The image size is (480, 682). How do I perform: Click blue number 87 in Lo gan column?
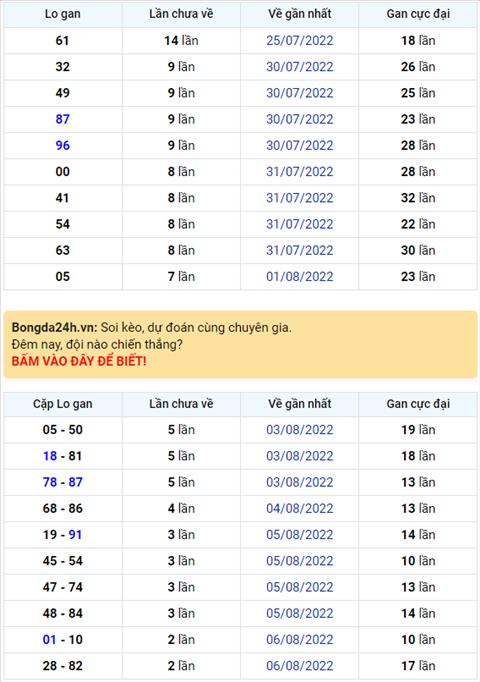(x=63, y=119)
